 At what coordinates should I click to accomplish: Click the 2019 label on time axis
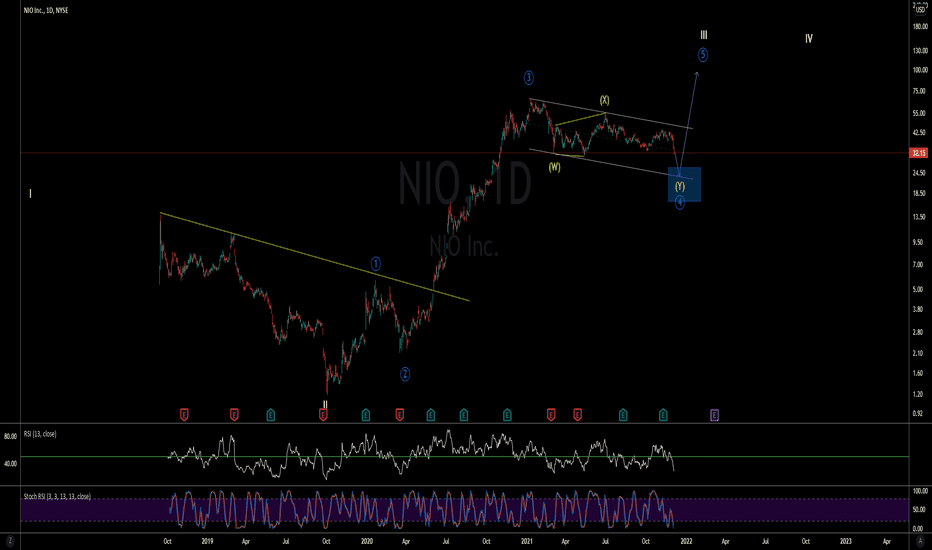point(207,541)
